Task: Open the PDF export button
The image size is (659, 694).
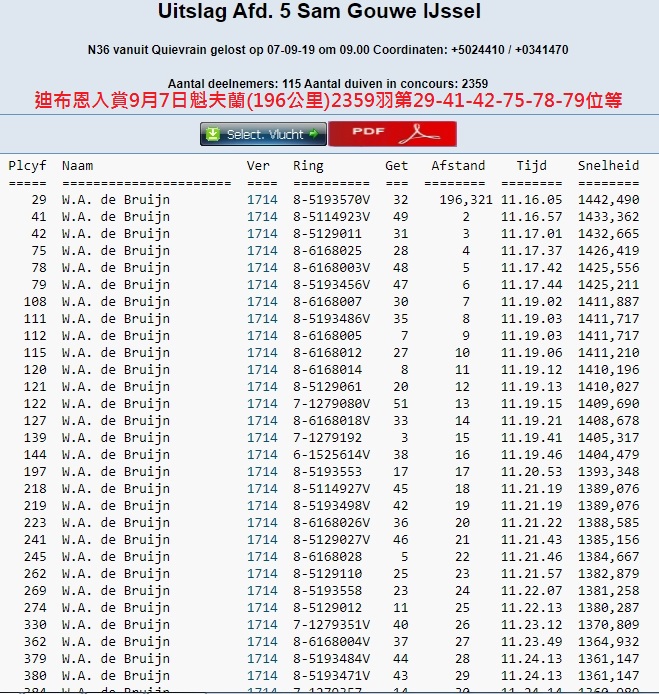Action: click(x=393, y=134)
